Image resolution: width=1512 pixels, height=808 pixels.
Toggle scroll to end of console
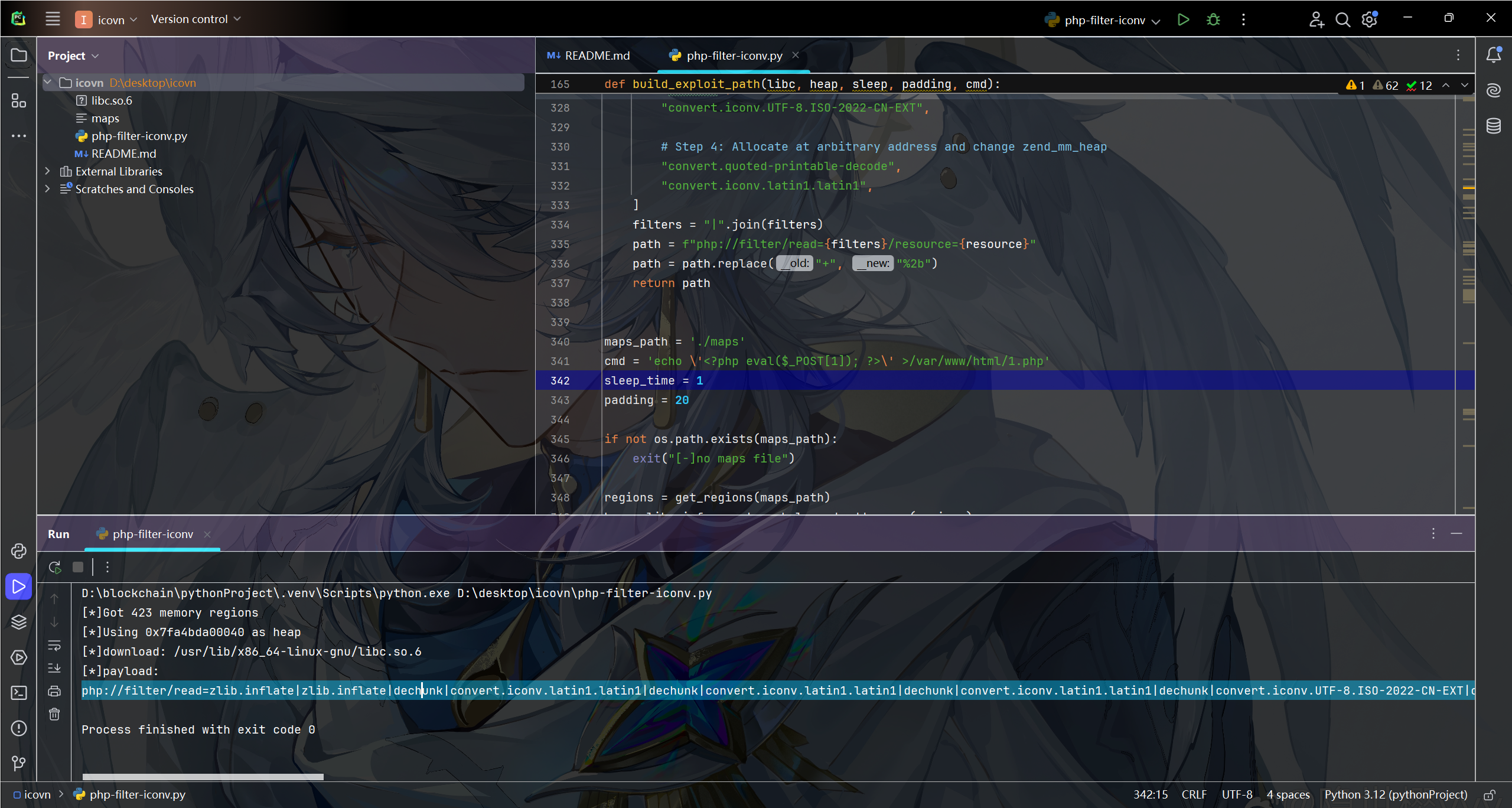[x=54, y=668]
